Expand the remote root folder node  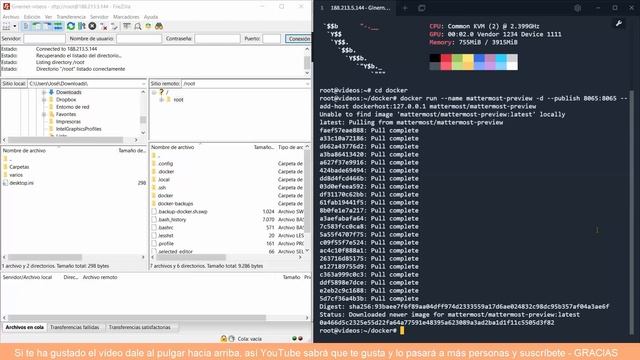coord(161,100)
